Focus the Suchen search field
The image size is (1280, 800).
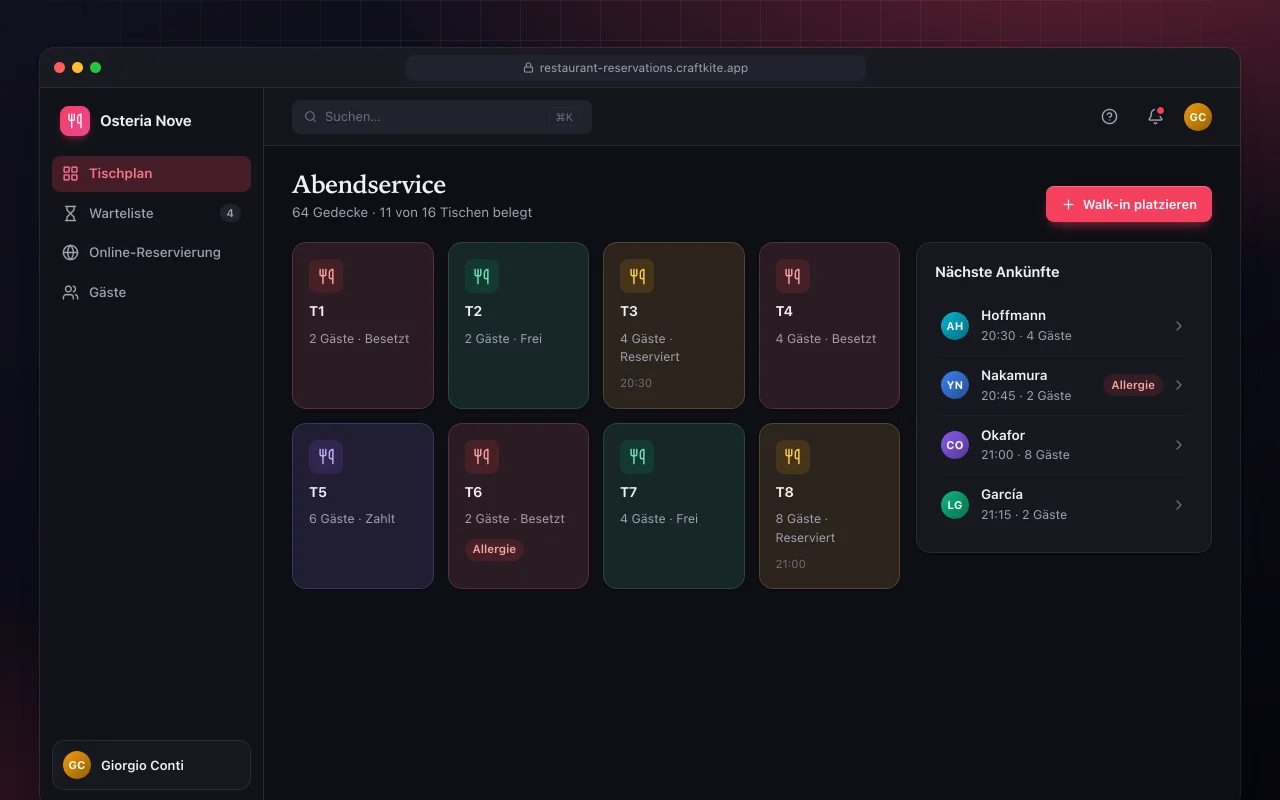pos(442,117)
